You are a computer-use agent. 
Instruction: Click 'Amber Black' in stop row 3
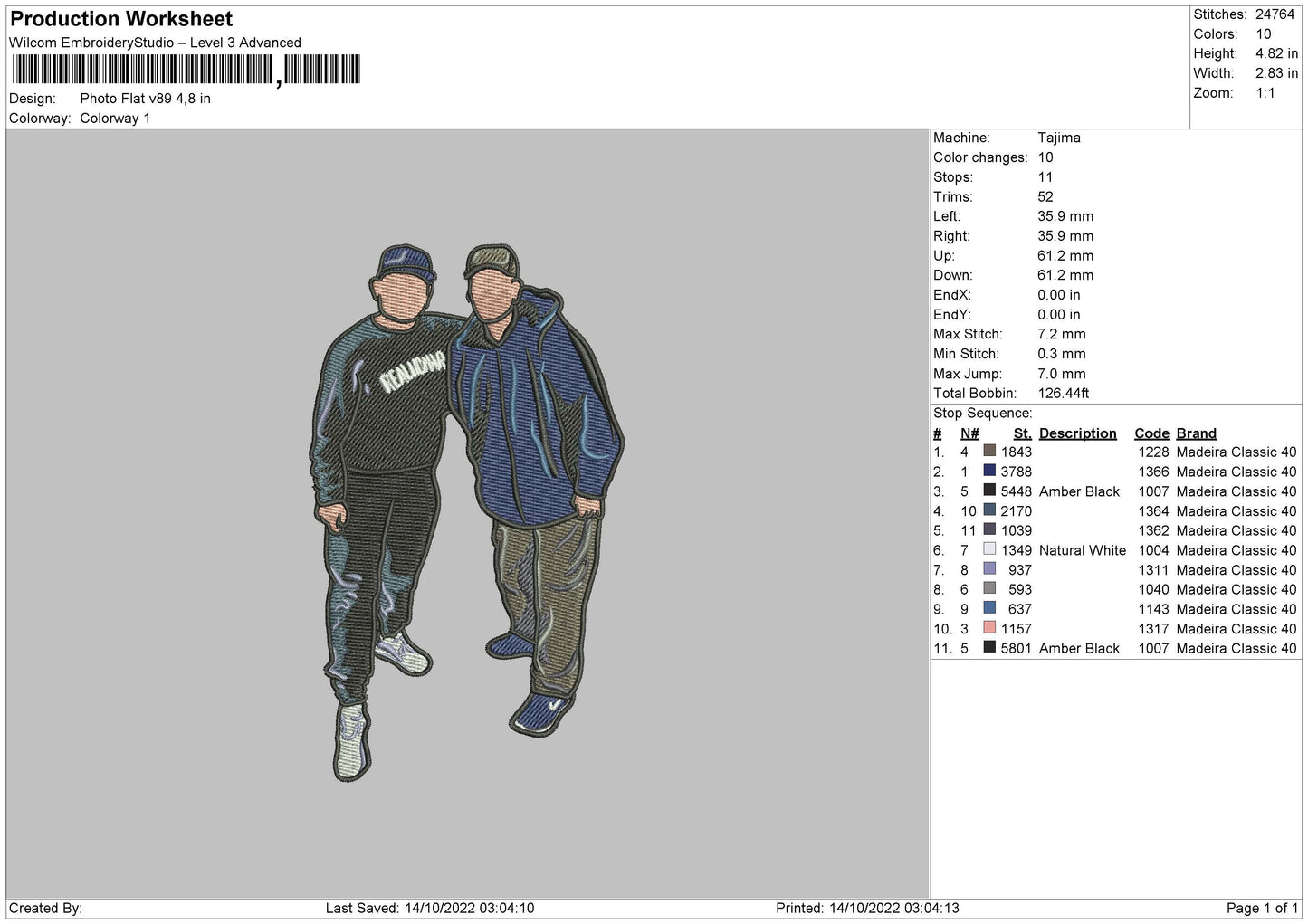click(x=1080, y=491)
